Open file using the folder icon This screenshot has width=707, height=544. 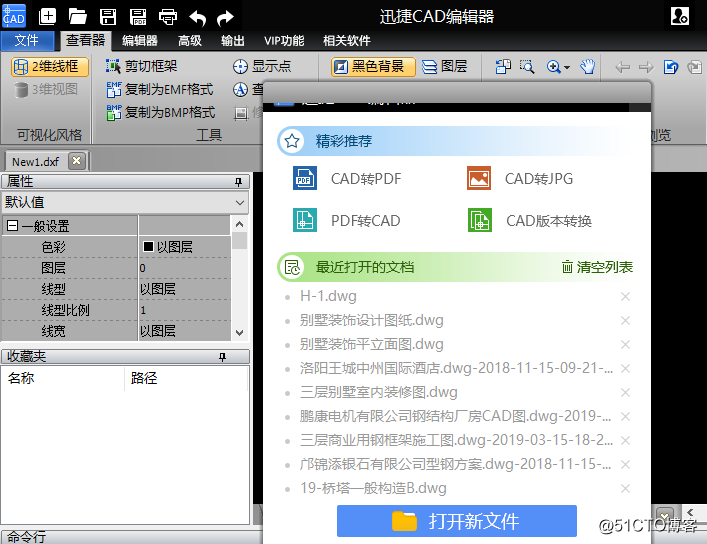(78, 17)
